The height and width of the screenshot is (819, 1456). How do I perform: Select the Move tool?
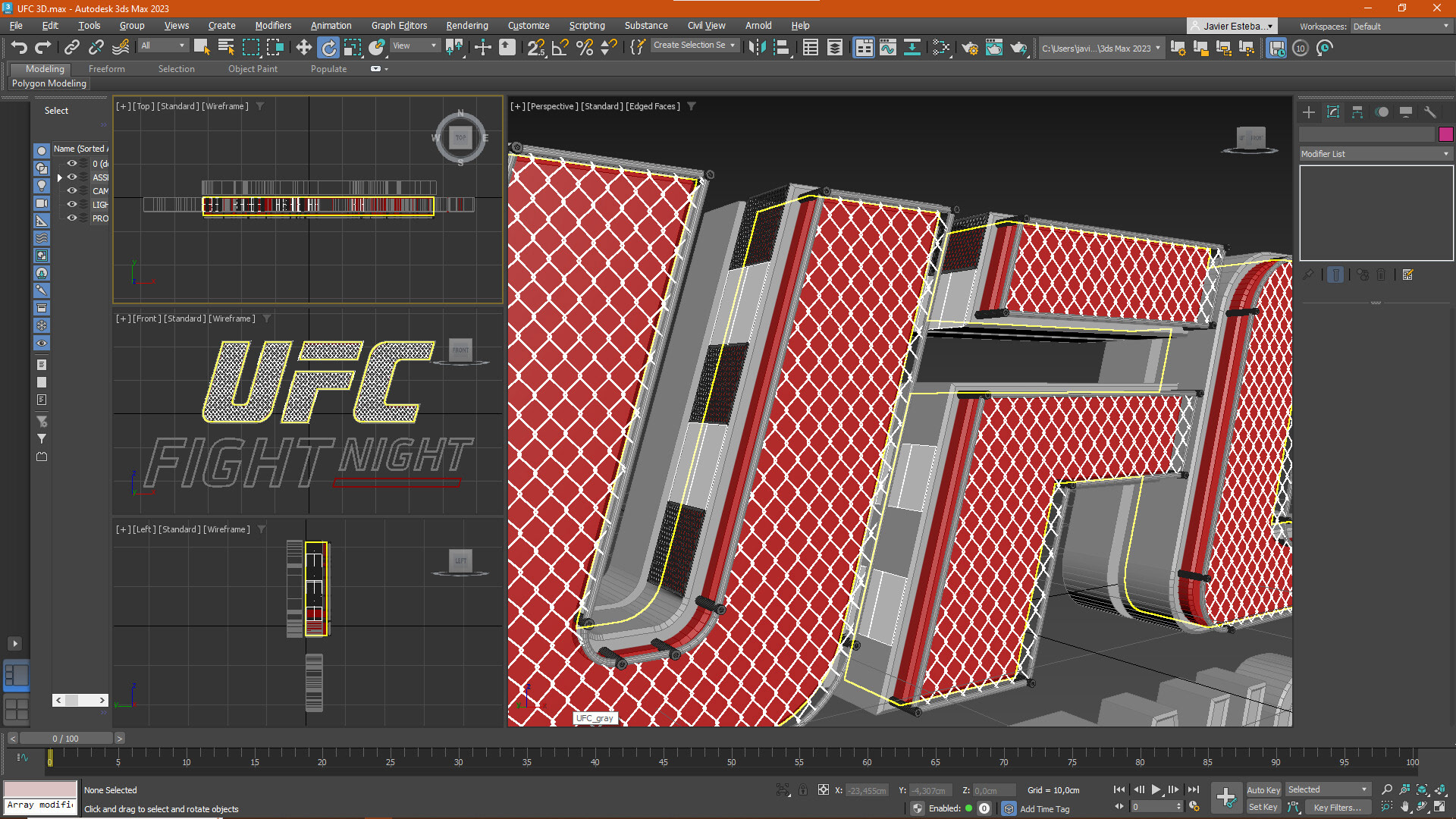point(303,48)
